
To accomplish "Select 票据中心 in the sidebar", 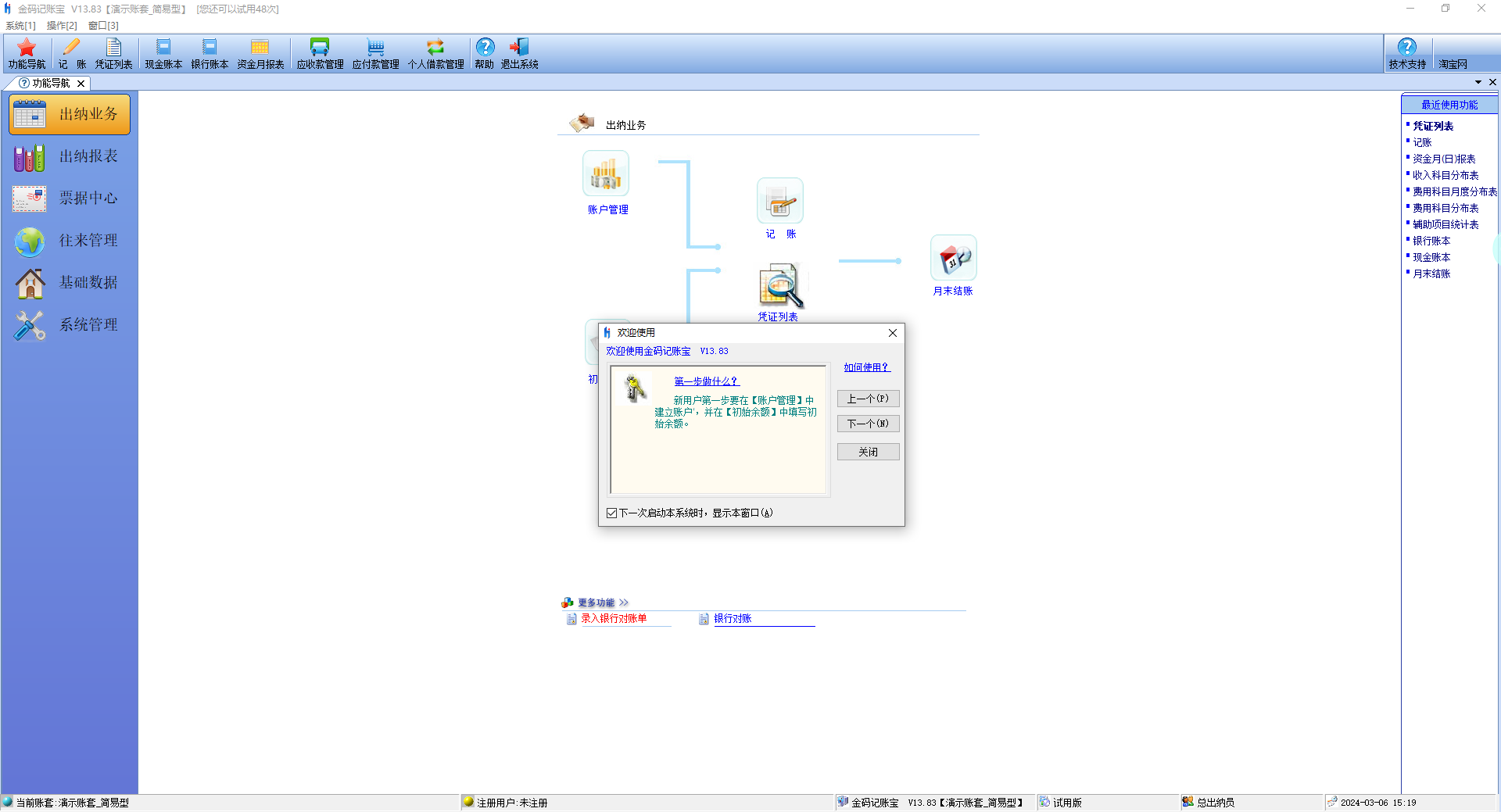I will tap(70, 199).
